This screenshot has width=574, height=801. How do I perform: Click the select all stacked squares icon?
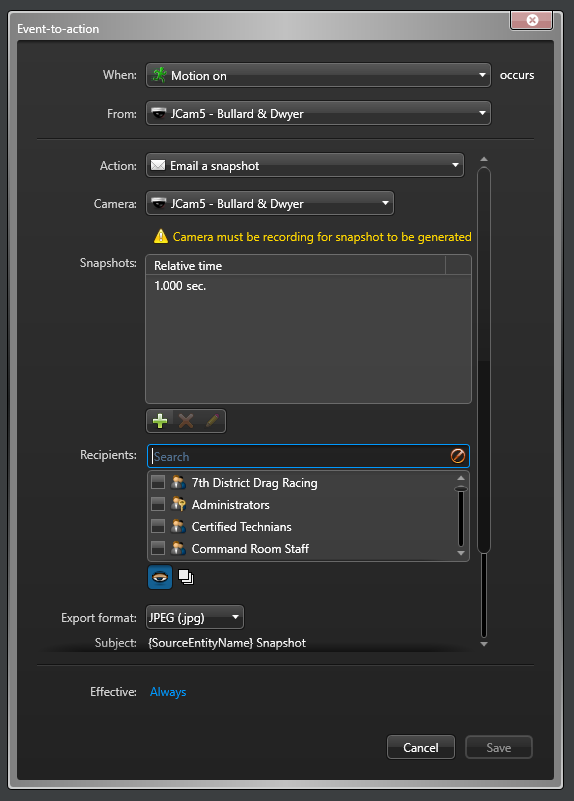pos(186,577)
